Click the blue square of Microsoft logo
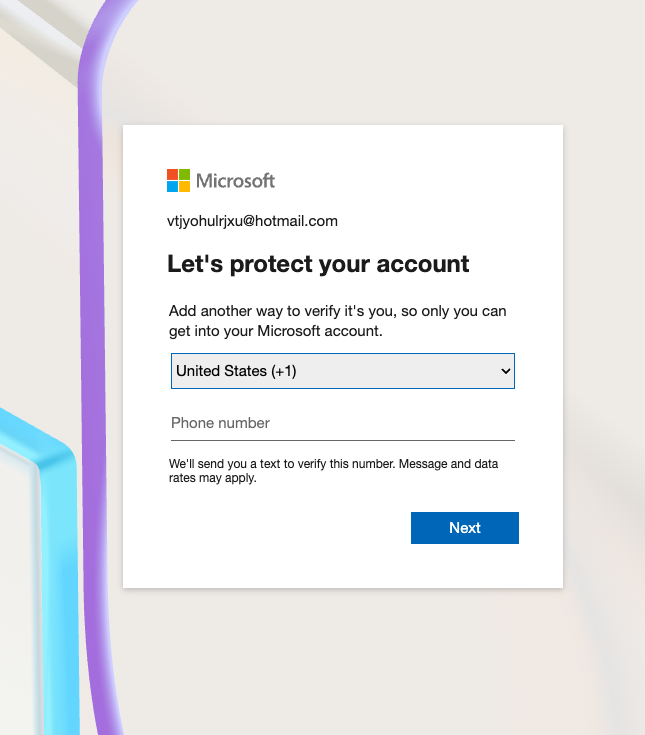 172,187
